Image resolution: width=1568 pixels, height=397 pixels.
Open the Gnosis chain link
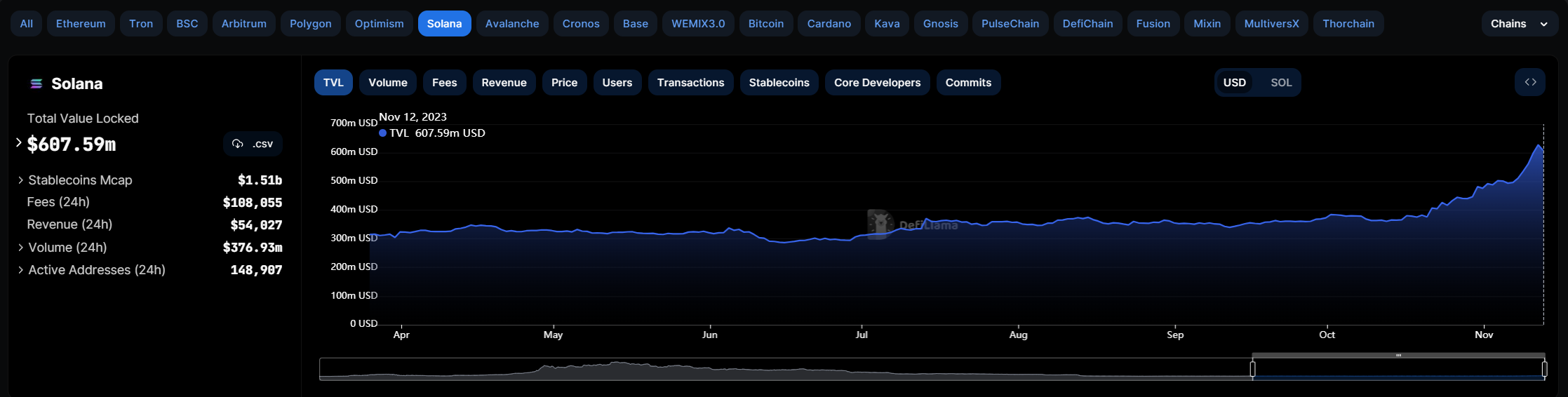point(941,23)
